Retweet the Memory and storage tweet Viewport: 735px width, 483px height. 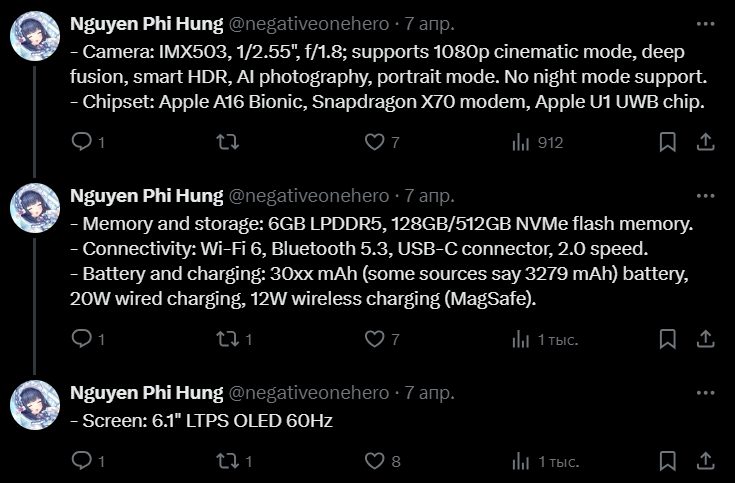point(229,340)
